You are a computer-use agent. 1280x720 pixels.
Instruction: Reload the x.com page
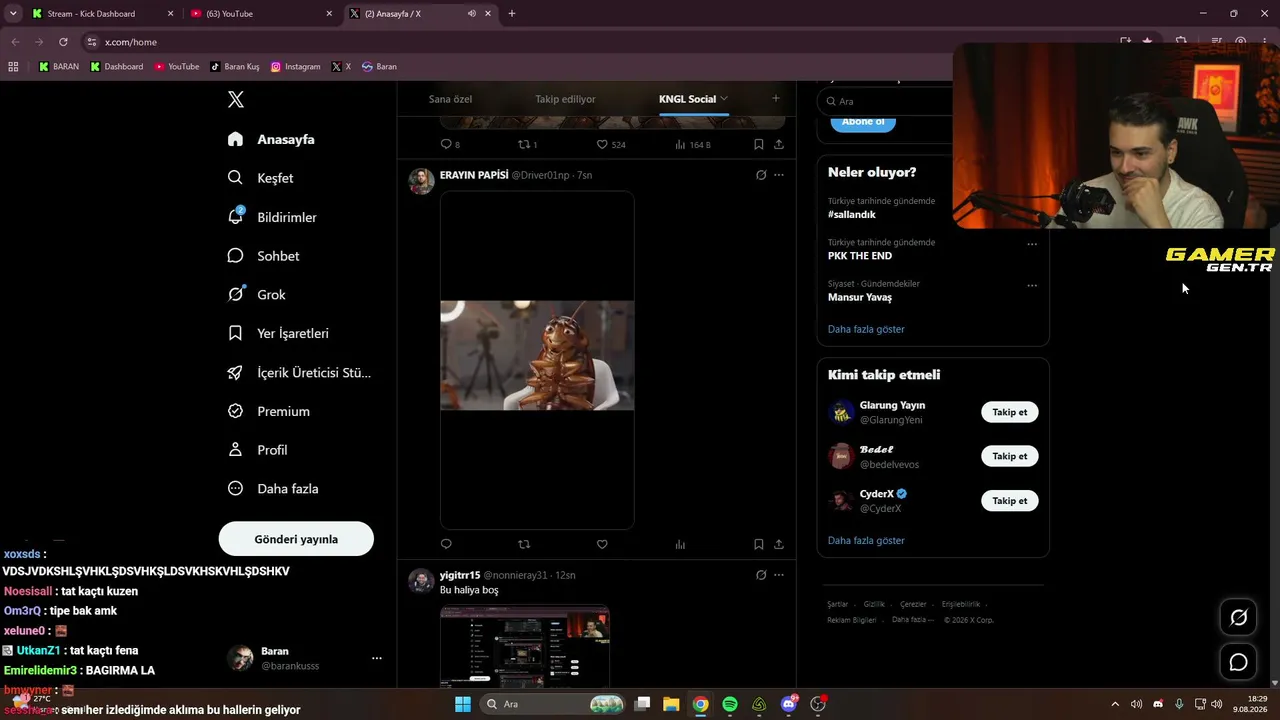click(63, 42)
